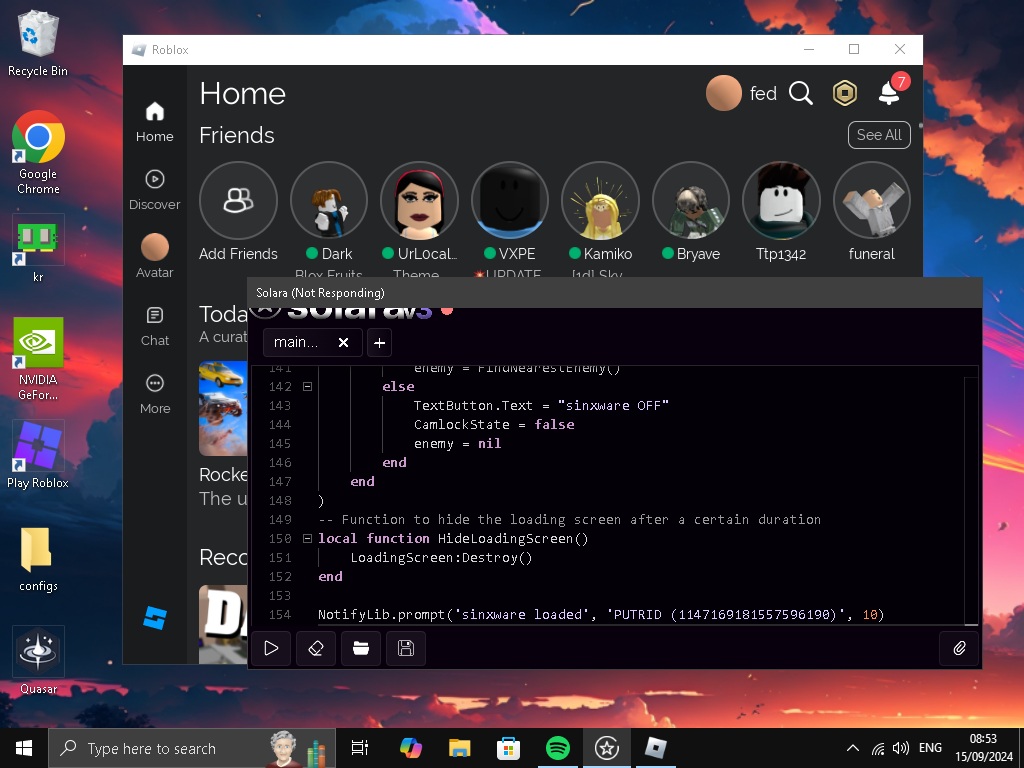Open a script file via folder icon

(360, 648)
